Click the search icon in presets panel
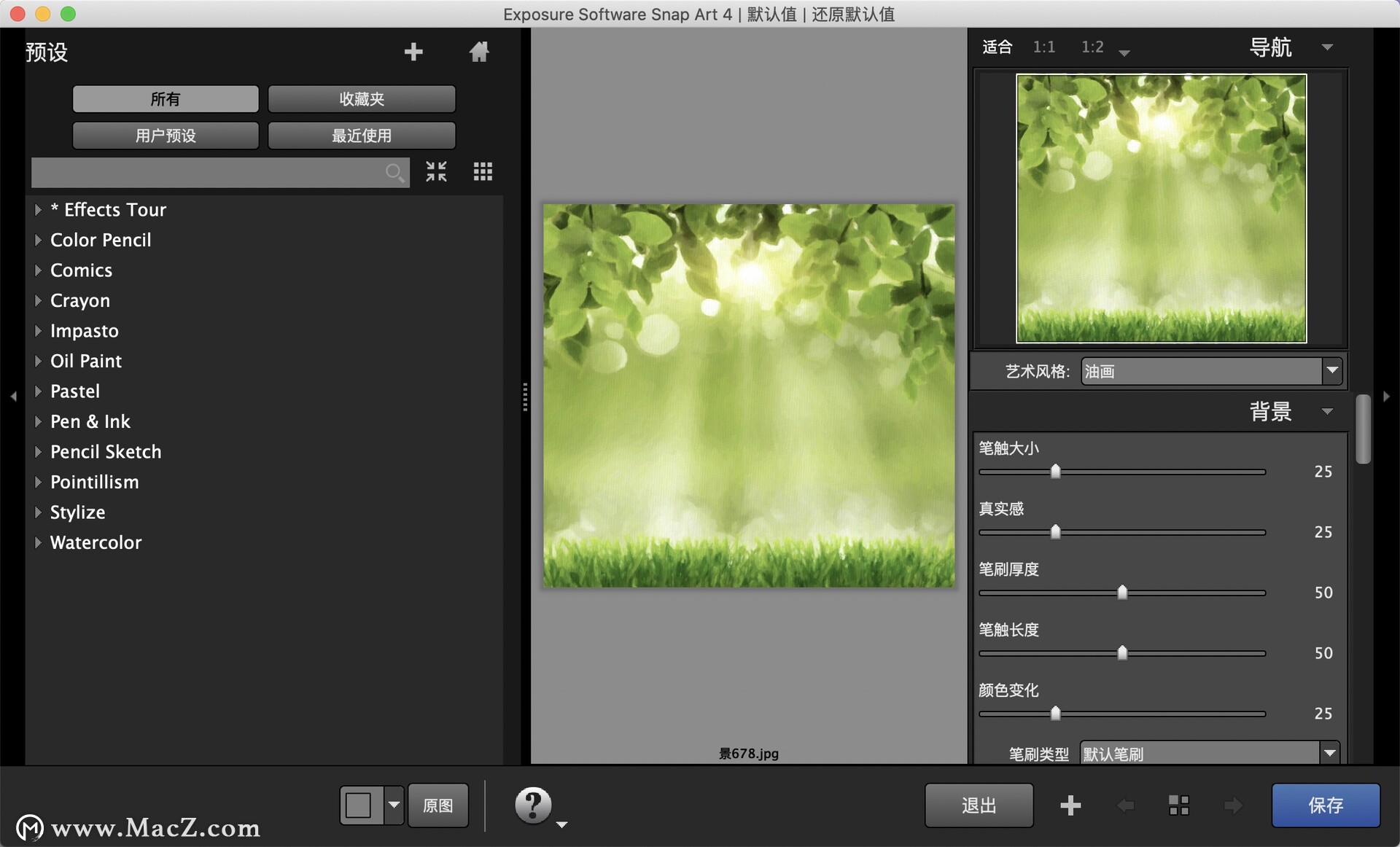Viewport: 1400px width, 847px height. point(396,170)
